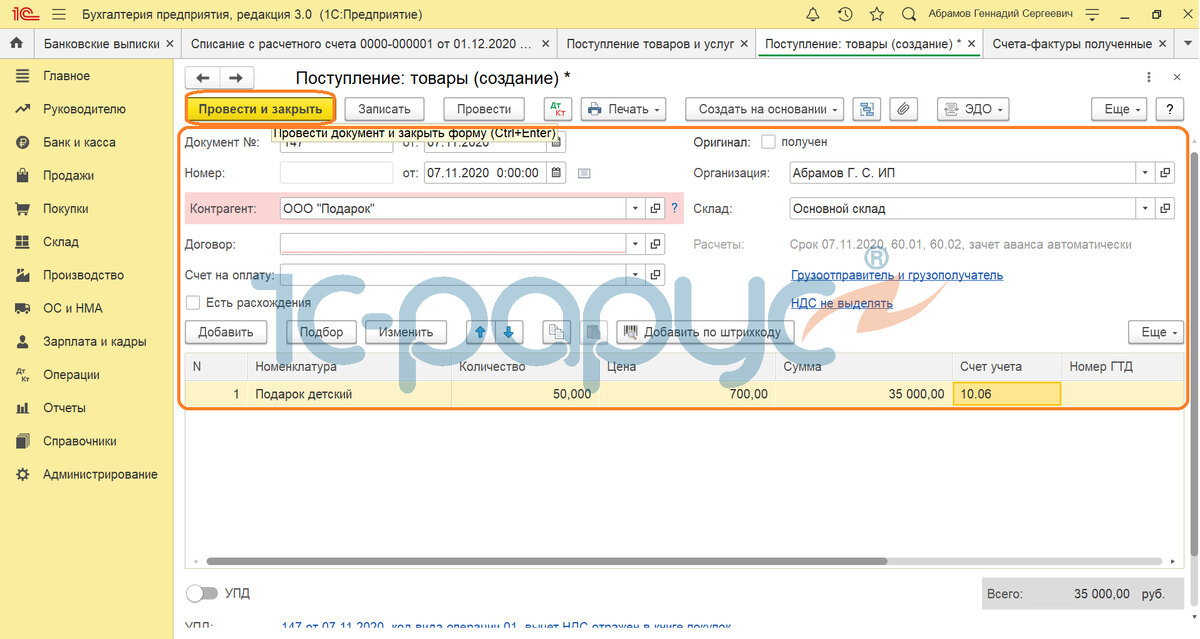Screen dimensions: 1200x639
Task: Click into the Номер input field
Action: 336,172
